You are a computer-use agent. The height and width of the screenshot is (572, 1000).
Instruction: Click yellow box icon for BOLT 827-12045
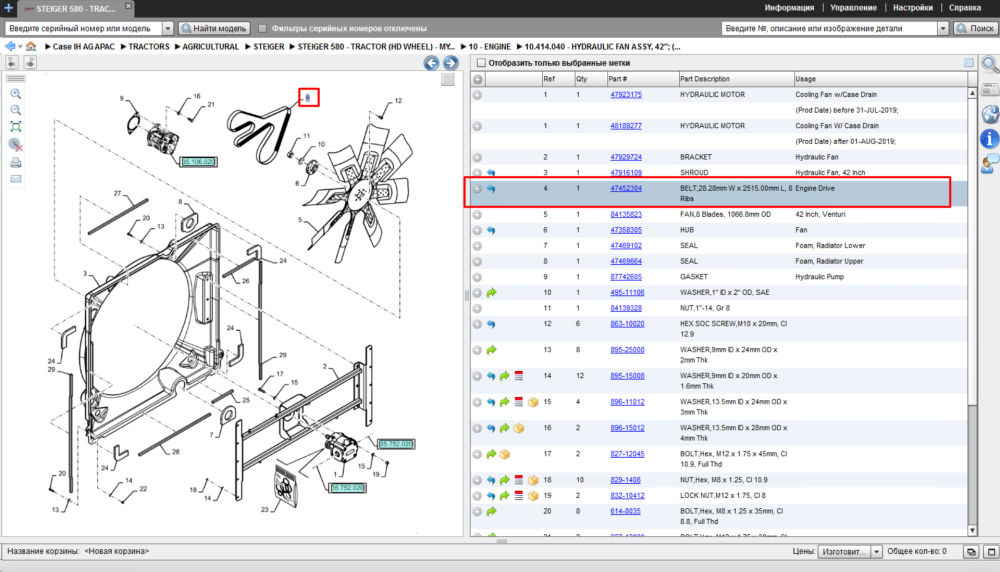[x=505, y=455]
